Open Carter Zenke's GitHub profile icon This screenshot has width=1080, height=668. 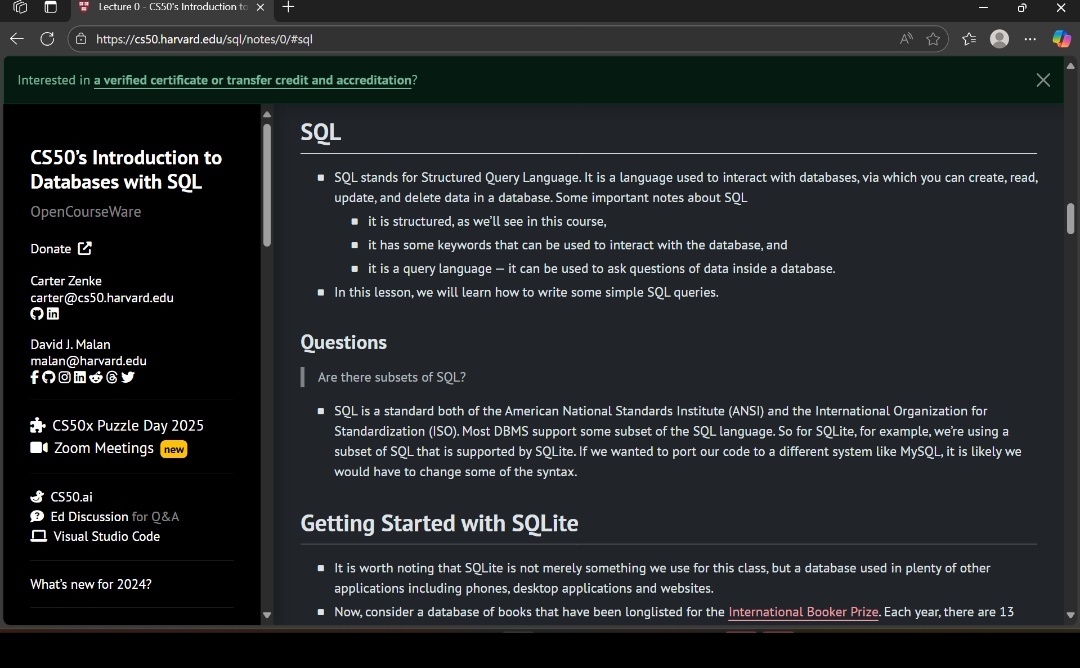pos(37,314)
